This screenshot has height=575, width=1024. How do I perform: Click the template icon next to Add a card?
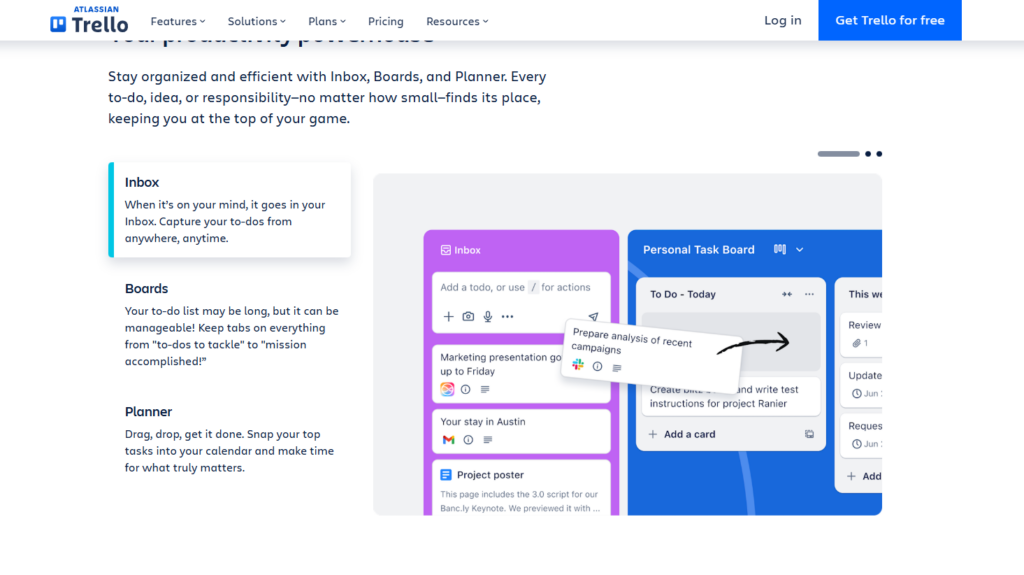[x=809, y=434]
